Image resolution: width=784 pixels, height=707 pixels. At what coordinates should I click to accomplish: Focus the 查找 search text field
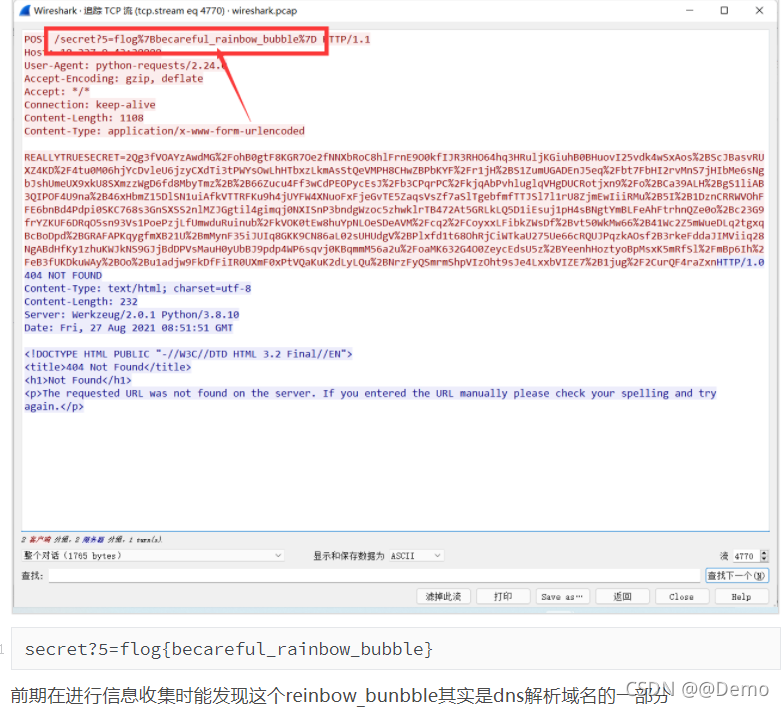point(374,576)
